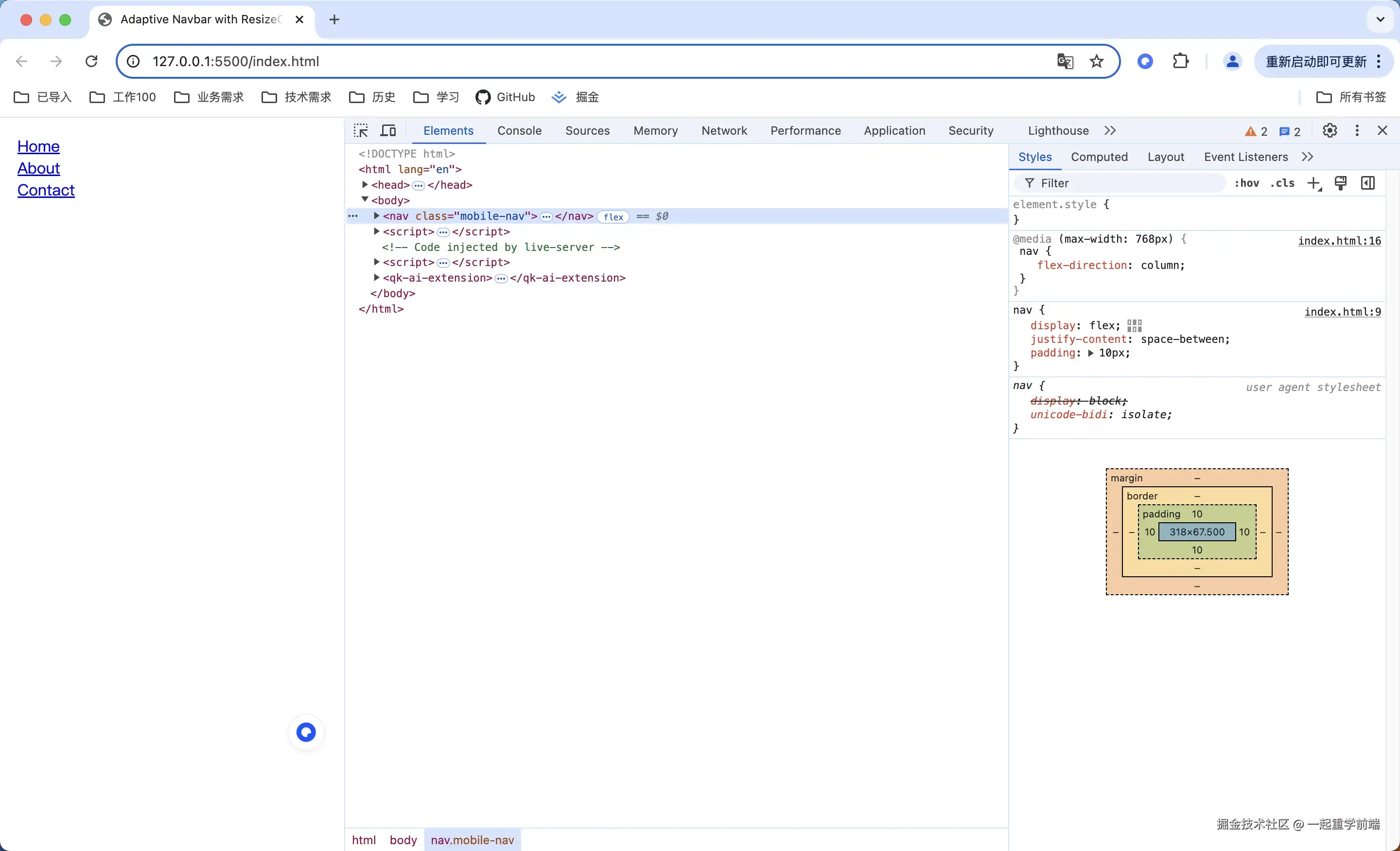Open the browser Extensions puzzle icon
This screenshot has height=851, width=1400.
1181,61
